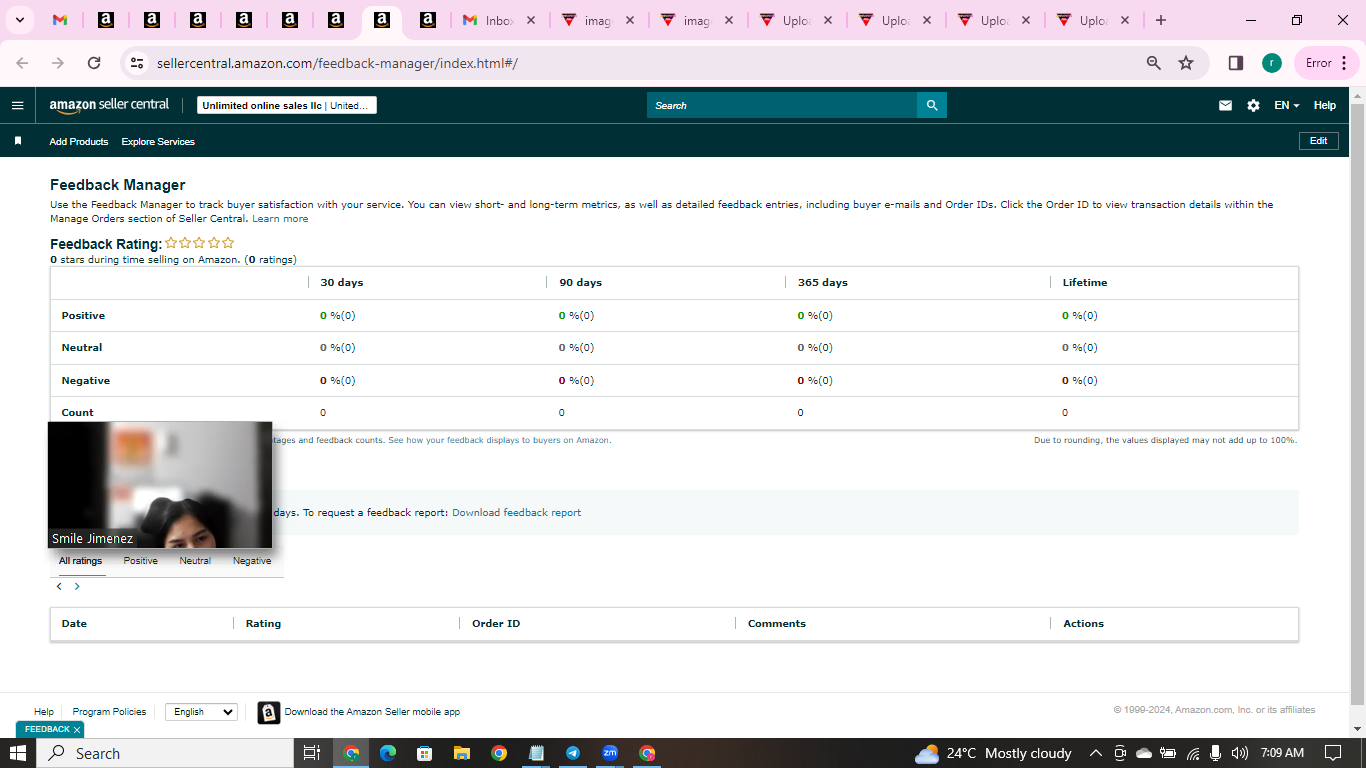Click the bookmark icon beside Add Products
This screenshot has width=1366, height=768.
[x=18, y=141]
